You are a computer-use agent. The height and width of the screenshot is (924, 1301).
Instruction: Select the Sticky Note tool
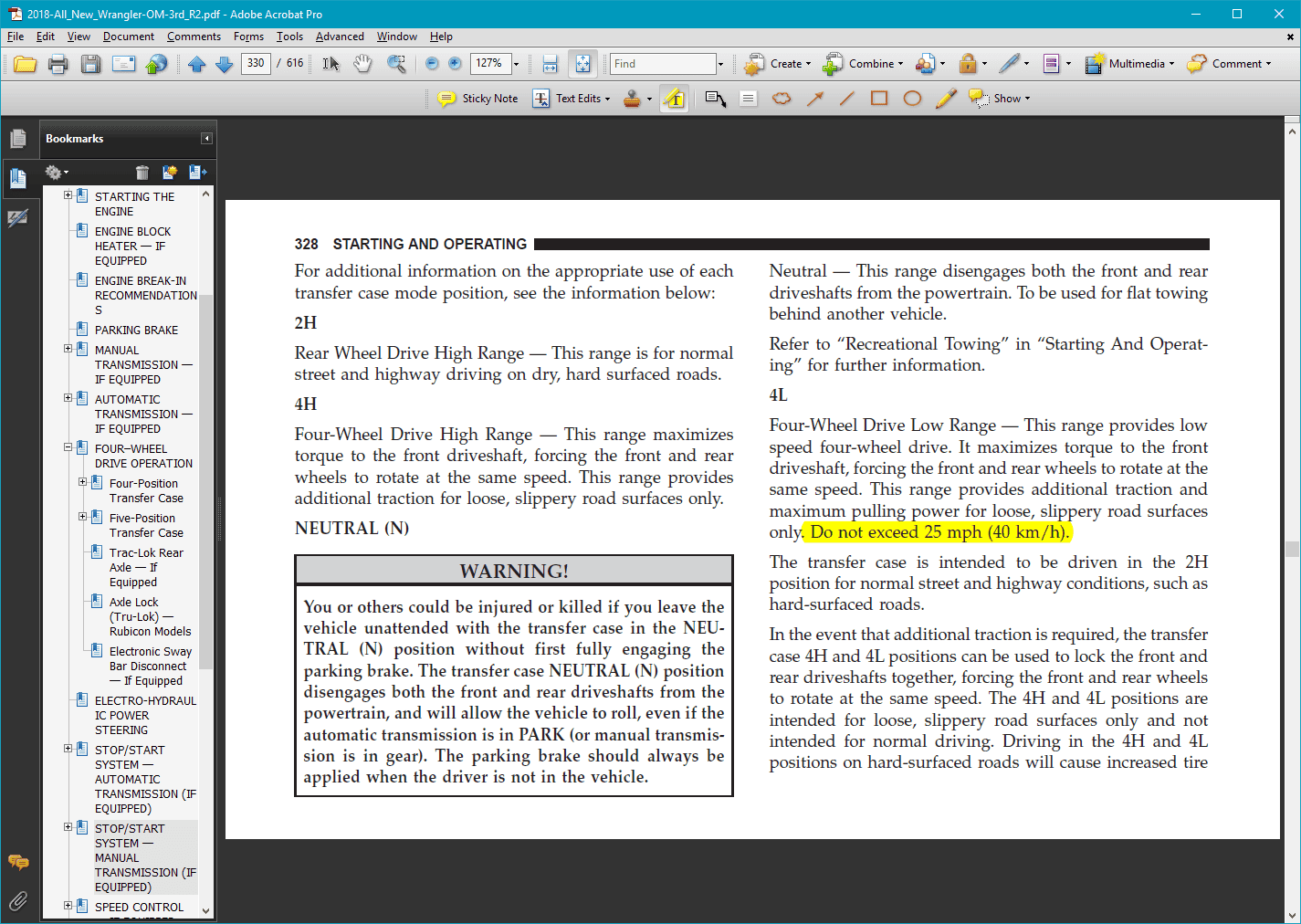477,99
